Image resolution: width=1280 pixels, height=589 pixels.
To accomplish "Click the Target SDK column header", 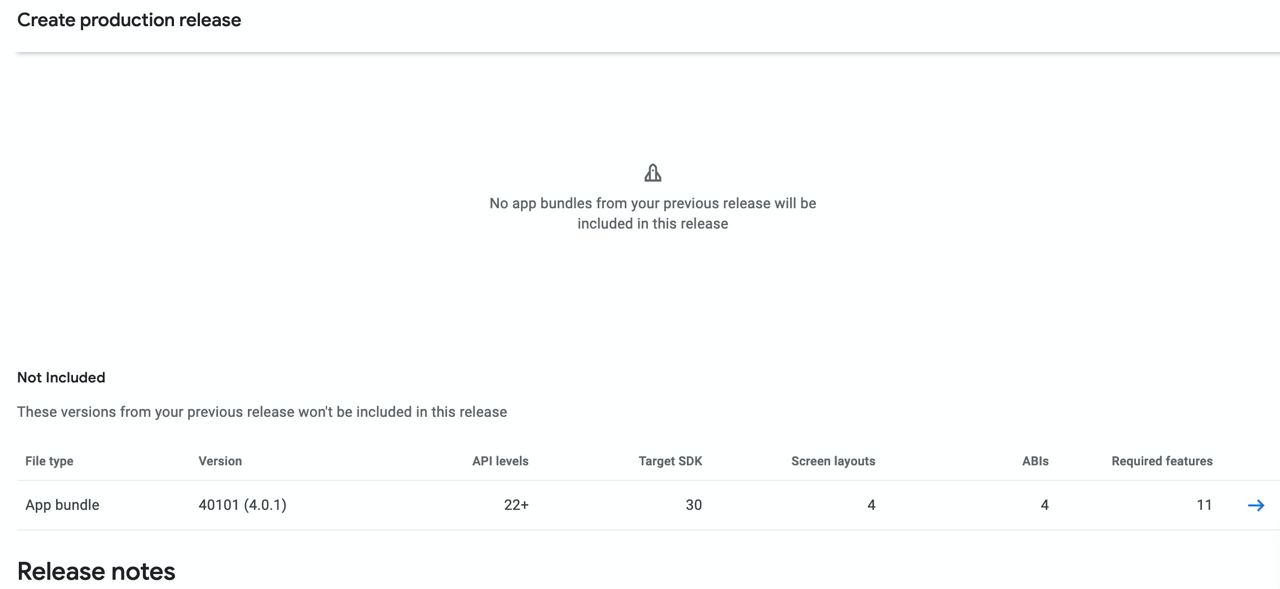I will click(670, 461).
